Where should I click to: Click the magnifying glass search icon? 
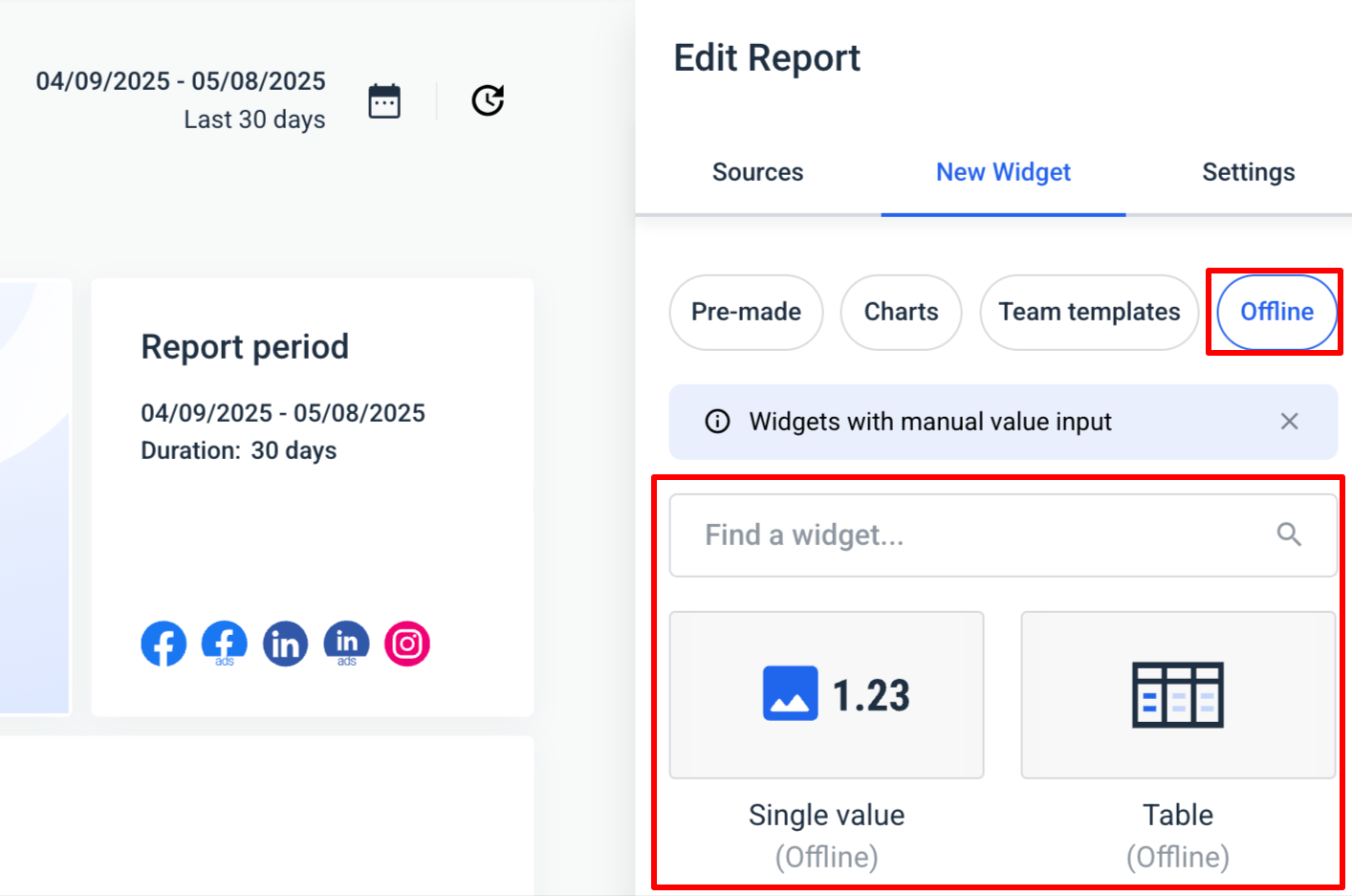pos(1290,535)
